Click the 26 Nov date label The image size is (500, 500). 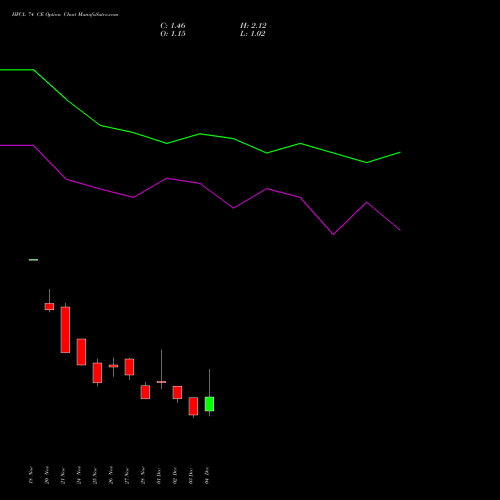click(x=111, y=475)
